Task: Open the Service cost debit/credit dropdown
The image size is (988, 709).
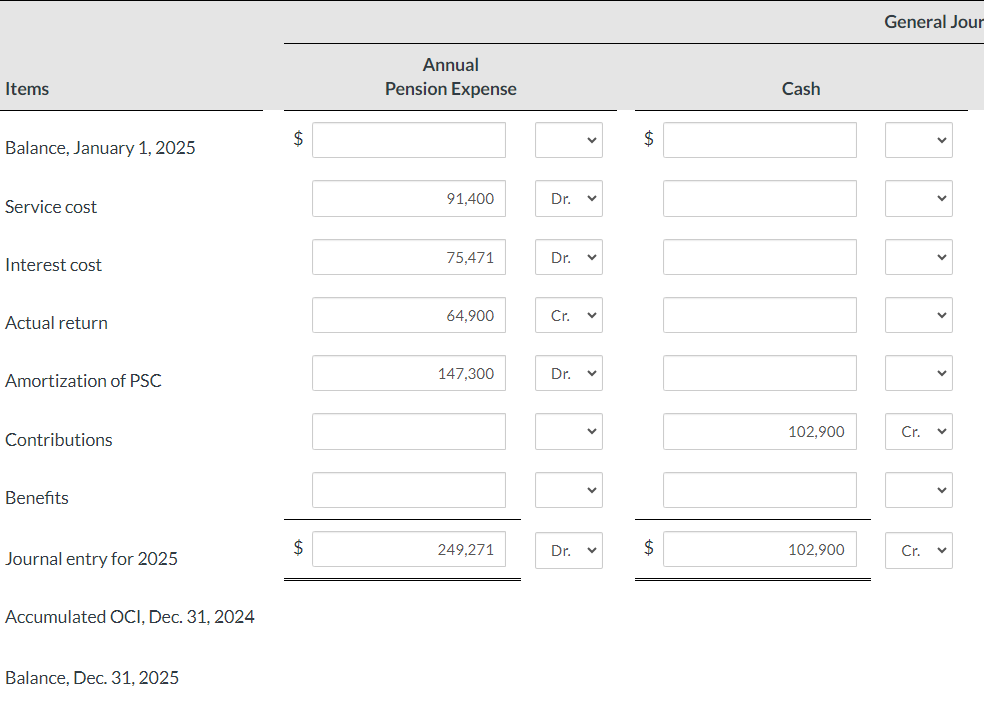Action: coord(568,198)
